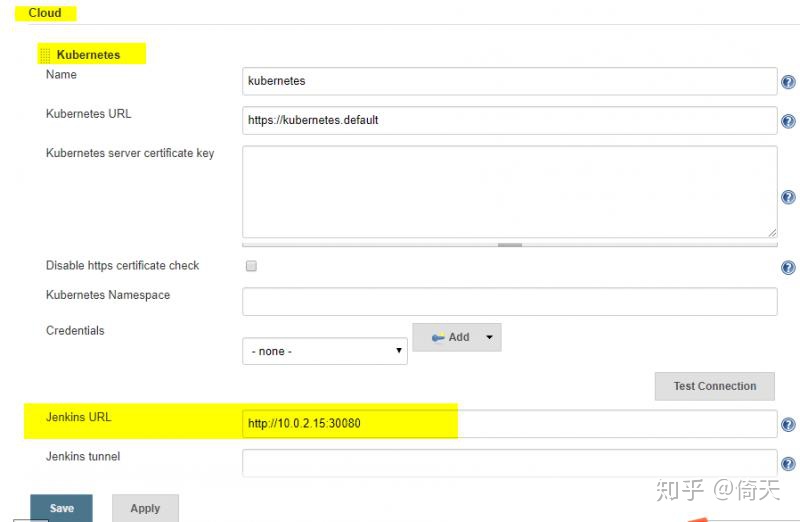Screen dimensions: 800x522
Task: Click the Add credentials button
Action: [457, 337]
